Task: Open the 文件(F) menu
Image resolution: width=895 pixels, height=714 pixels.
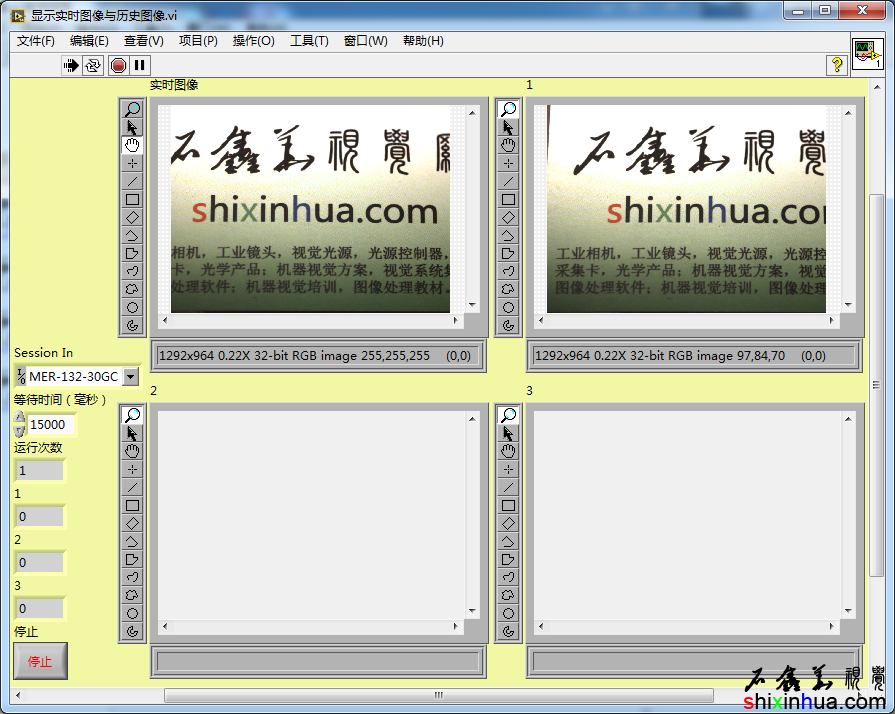Action: coord(35,41)
